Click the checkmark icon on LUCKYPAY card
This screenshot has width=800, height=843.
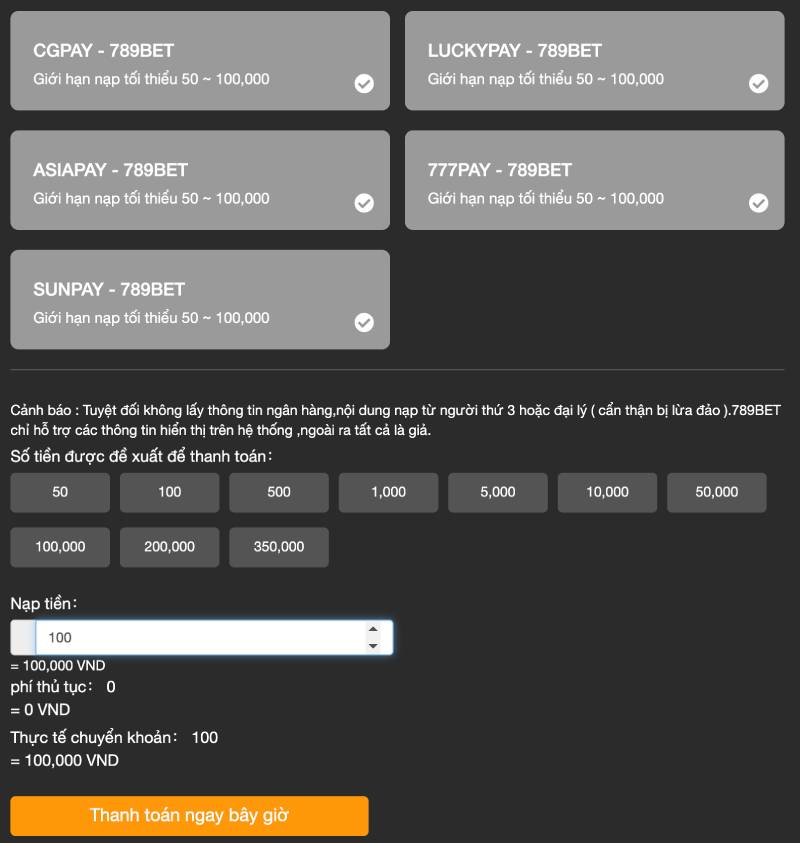(x=759, y=84)
